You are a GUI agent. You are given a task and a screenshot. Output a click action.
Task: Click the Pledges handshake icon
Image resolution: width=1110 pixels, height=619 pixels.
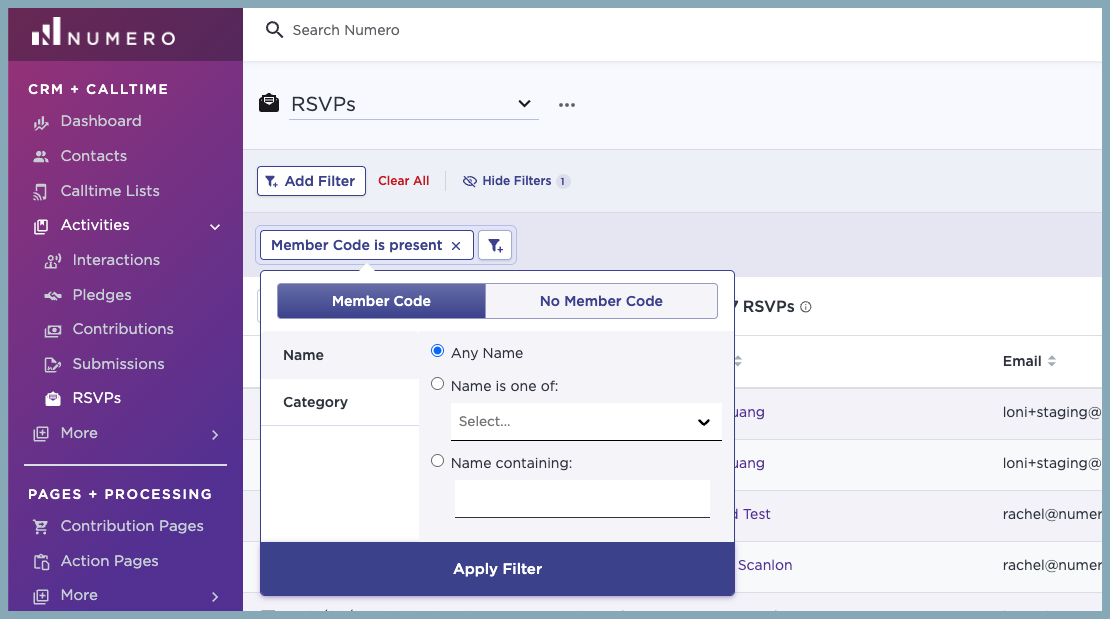[x=53, y=295]
